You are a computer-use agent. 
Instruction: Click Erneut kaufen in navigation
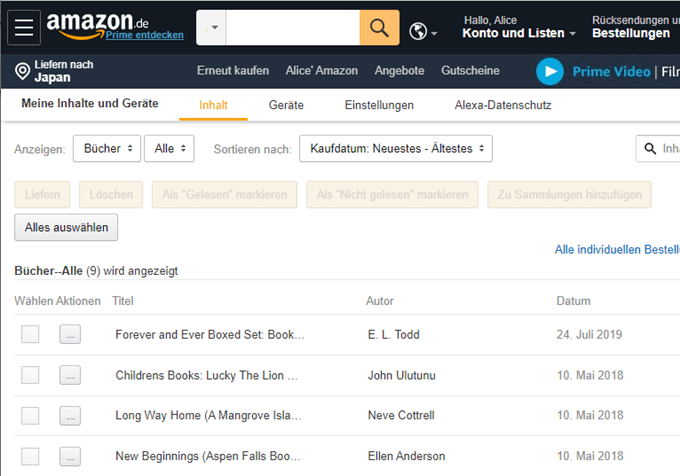(233, 70)
